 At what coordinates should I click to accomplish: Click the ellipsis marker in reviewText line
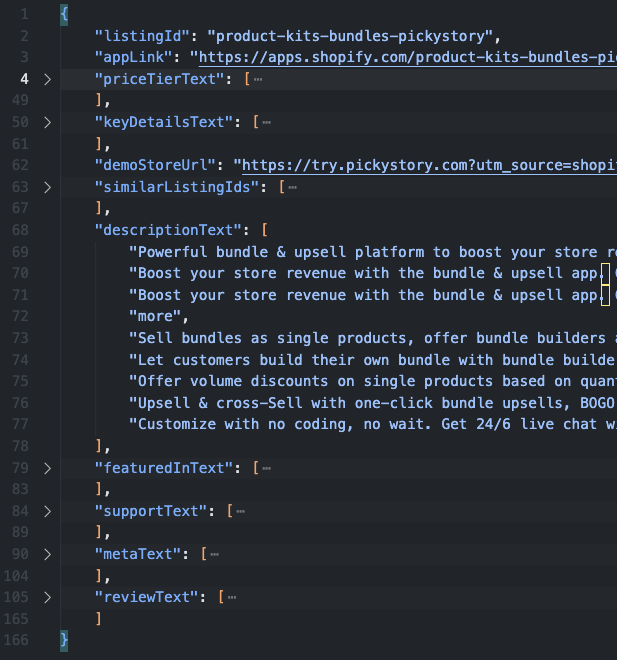(x=232, y=597)
